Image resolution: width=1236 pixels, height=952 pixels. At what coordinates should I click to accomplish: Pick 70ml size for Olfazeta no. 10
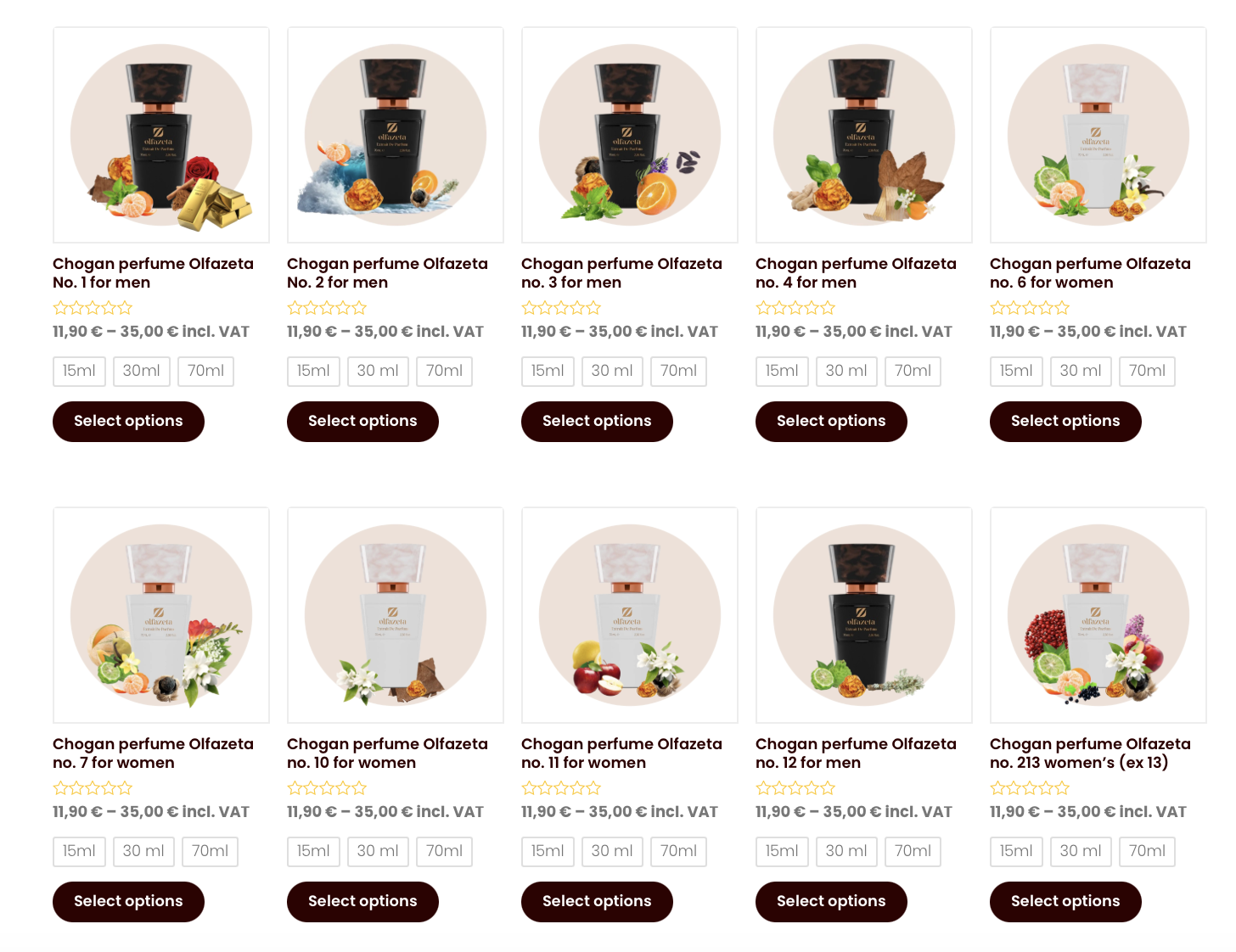(444, 851)
